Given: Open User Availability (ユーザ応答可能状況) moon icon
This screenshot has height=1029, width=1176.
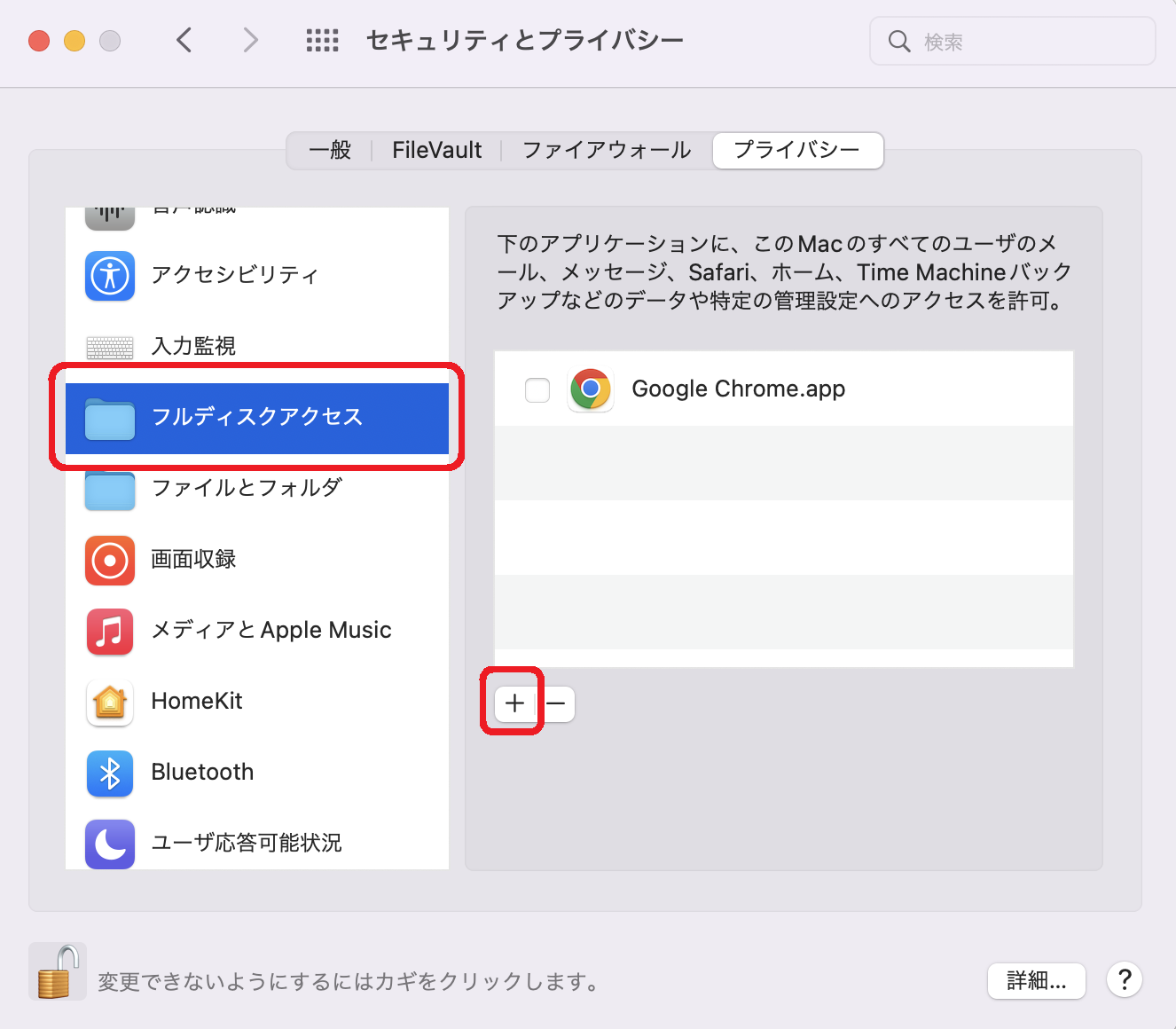Looking at the screenshot, I should tap(110, 844).
